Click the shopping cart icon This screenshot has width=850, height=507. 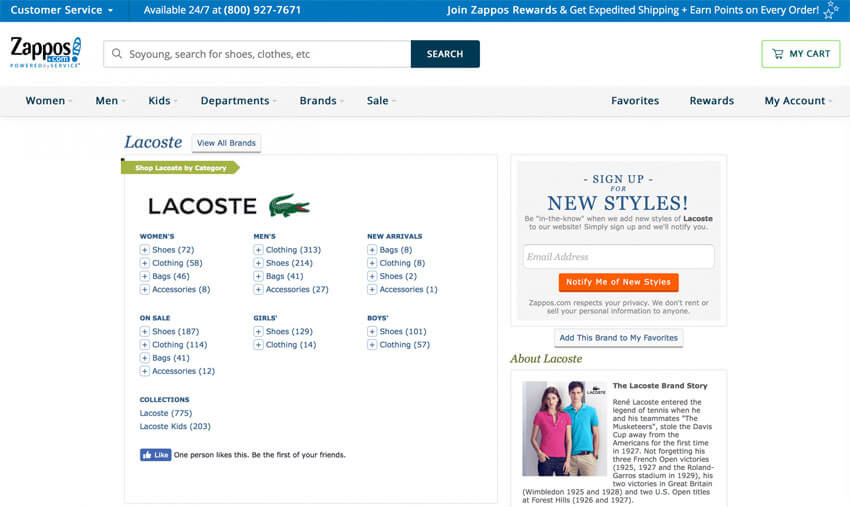(778, 54)
